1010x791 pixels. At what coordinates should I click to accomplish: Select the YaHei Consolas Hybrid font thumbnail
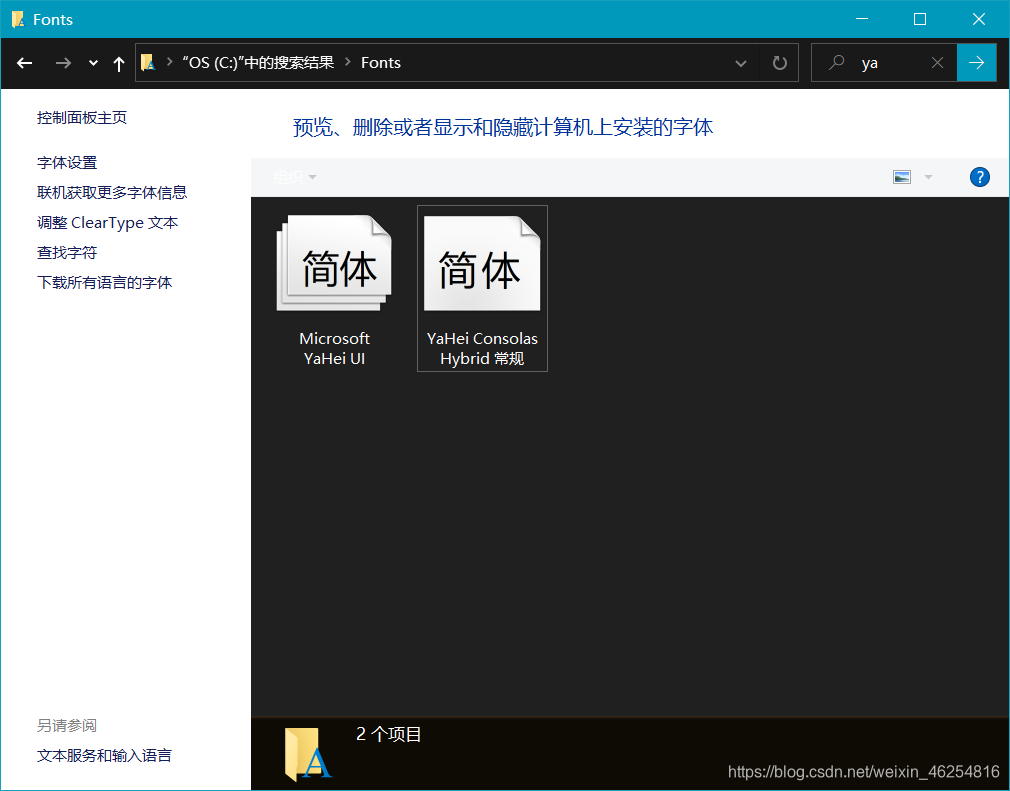(482, 263)
